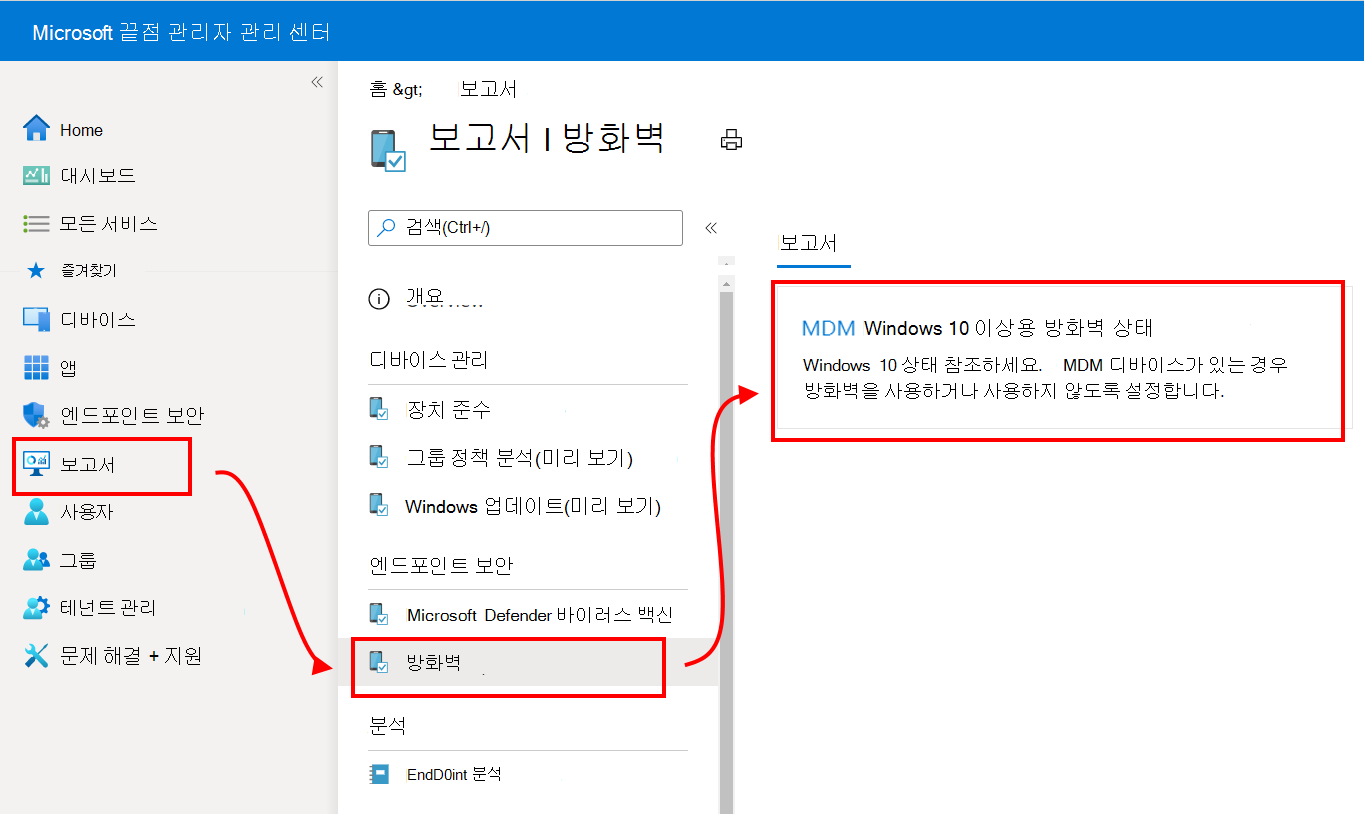Open the 대시보드 chart icon

coord(36,176)
